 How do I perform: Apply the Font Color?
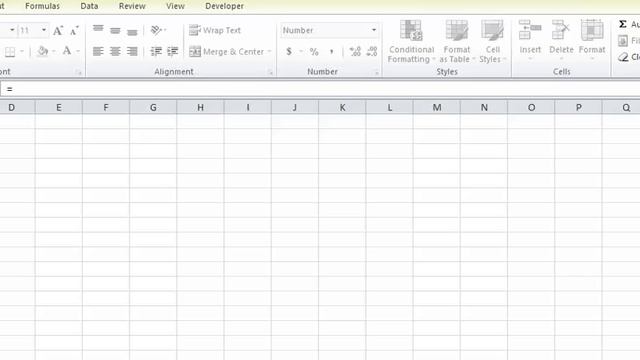67,51
